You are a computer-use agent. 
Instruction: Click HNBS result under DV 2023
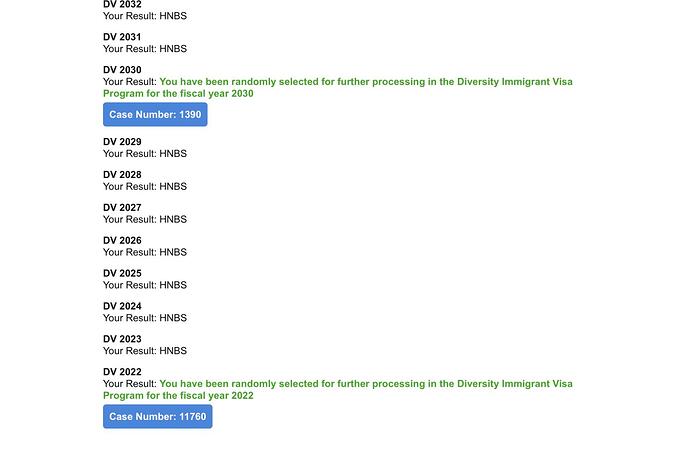click(x=173, y=351)
